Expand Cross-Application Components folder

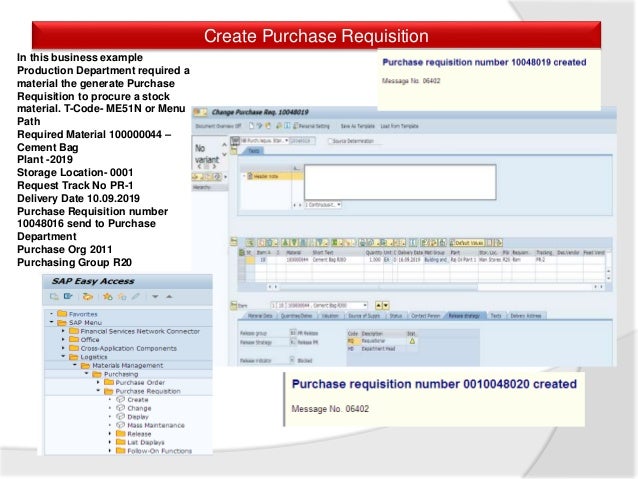[x=63, y=348]
